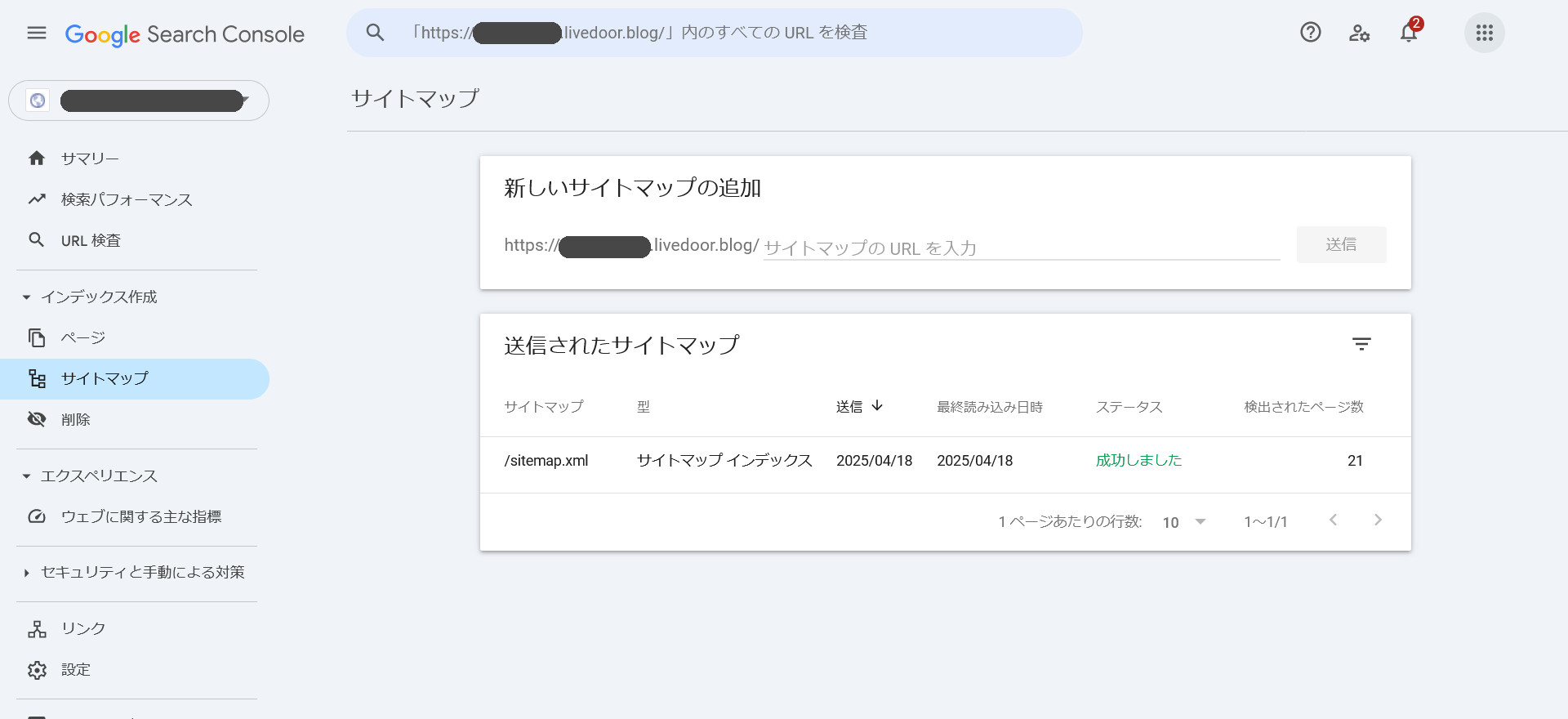Select サイトマップ in sidebar
Image resolution: width=1568 pixels, height=719 pixels.
135,379
